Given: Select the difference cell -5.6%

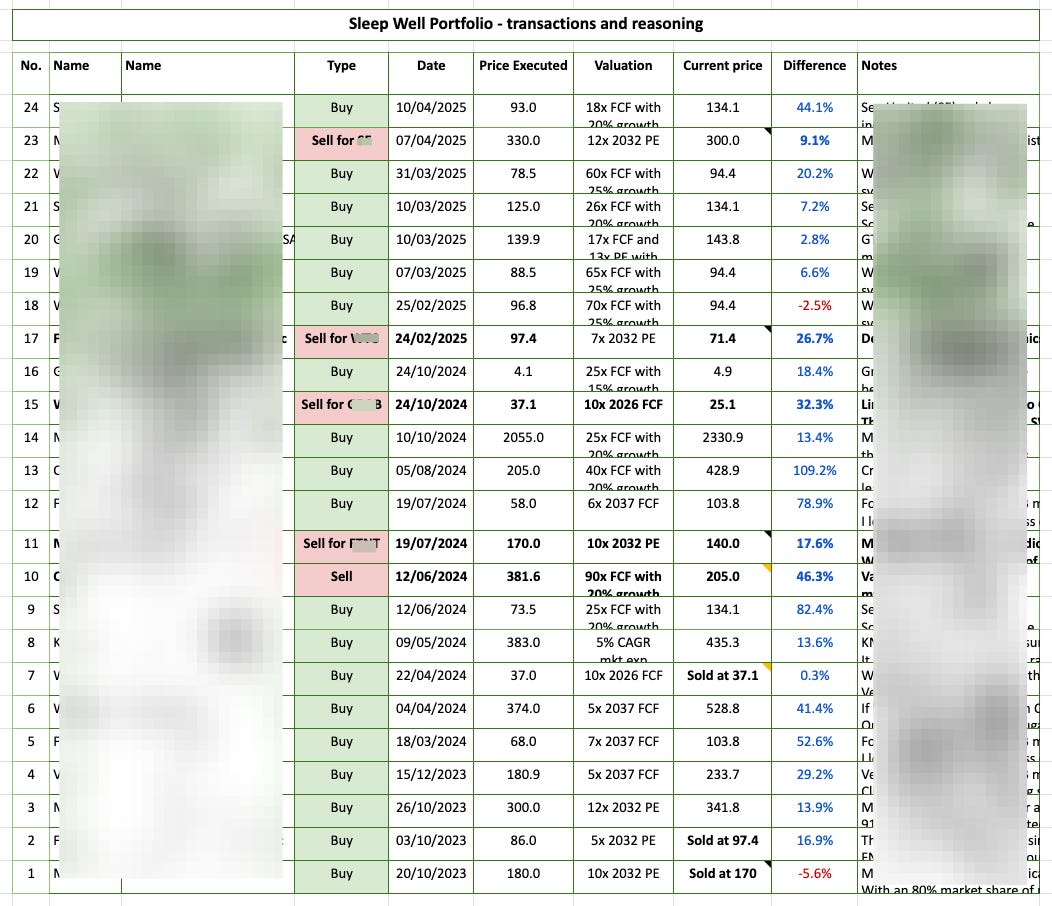Looking at the screenshot, I should point(814,876).
